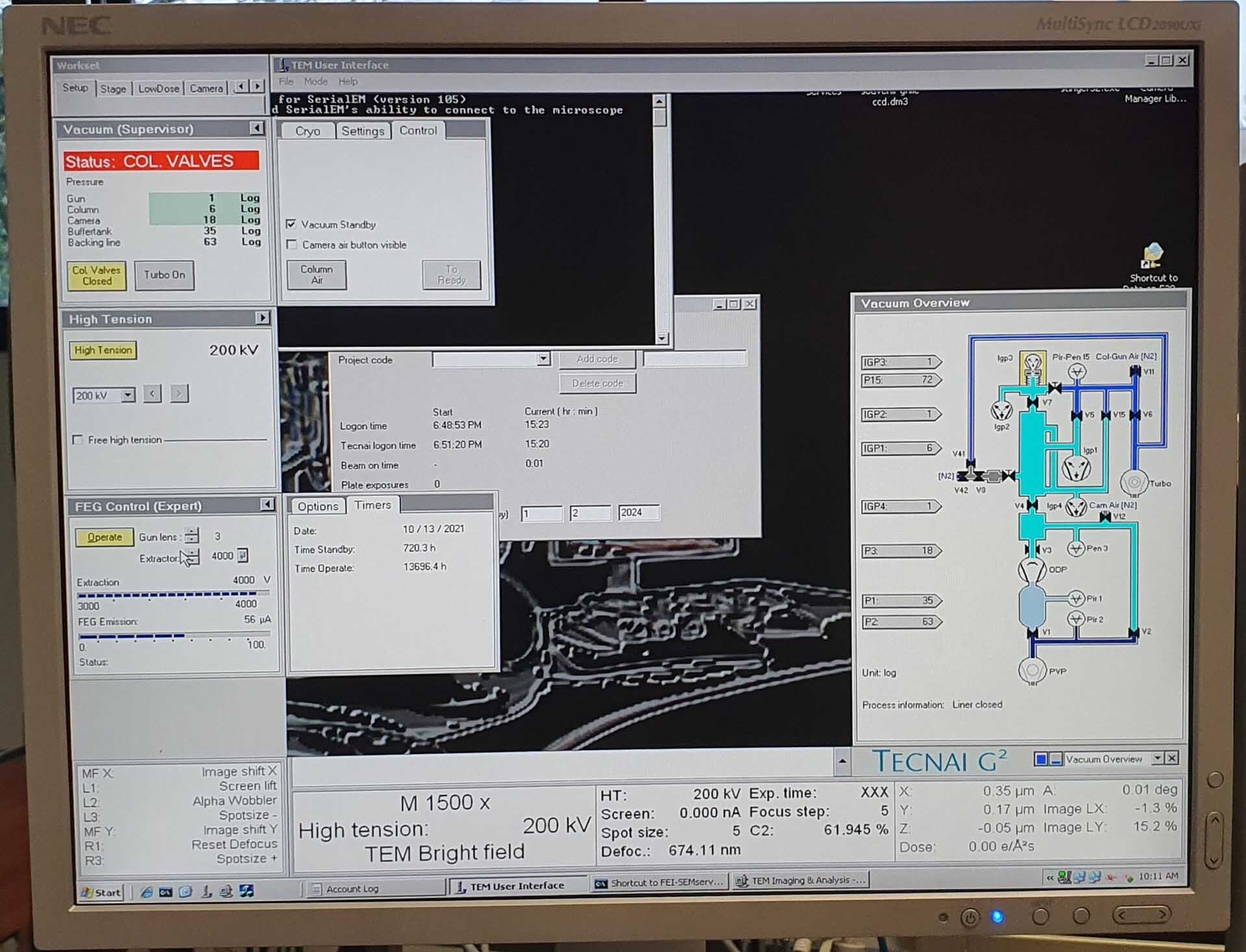Click the Extraction voltage slider bar
This screenshot has height=952, width=1246.
coord(173,594)
